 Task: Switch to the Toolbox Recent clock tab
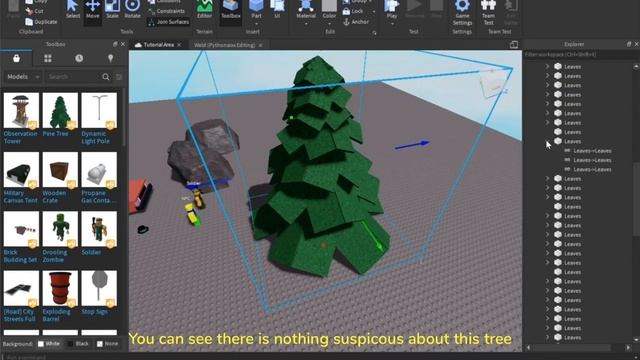[79, 58]
